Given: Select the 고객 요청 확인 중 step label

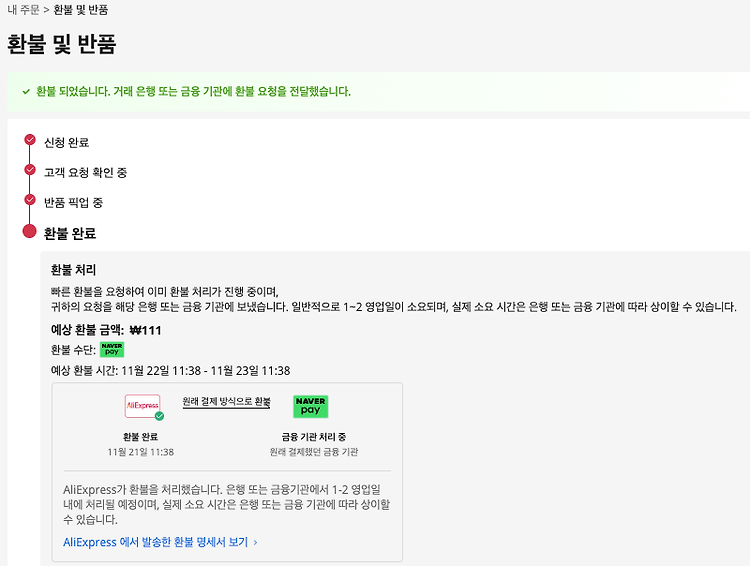Looking at the screenshot, I should (x=86, y=172).
